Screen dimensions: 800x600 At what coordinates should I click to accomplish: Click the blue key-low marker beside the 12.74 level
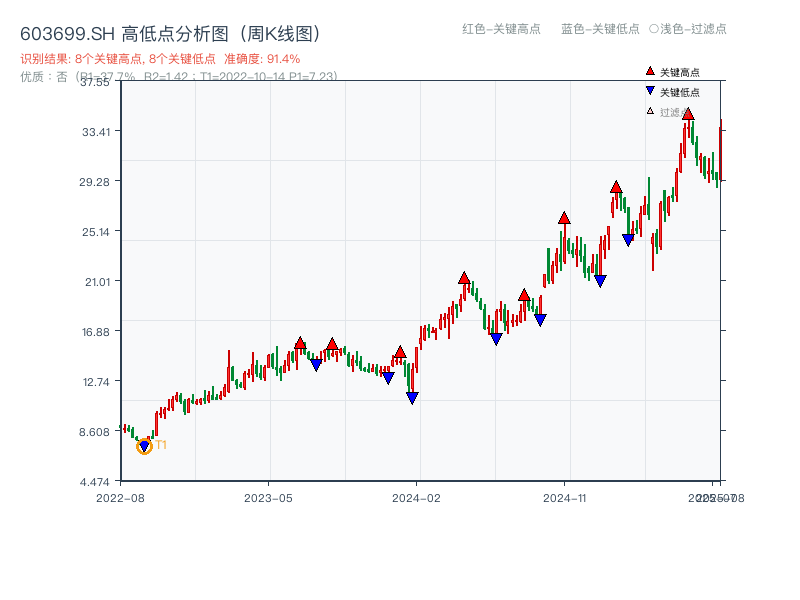(x=388, y=378)
